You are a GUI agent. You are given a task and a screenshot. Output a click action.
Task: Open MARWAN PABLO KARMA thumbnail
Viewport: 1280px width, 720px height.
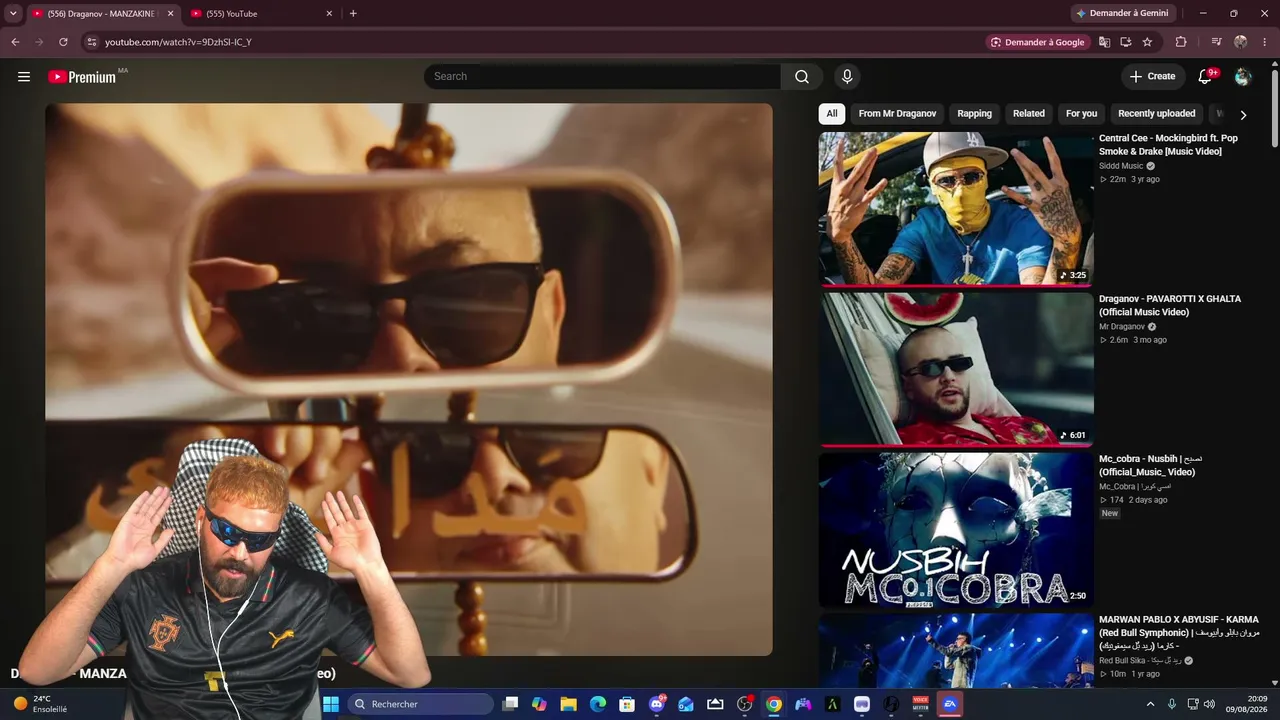(956, 651)
